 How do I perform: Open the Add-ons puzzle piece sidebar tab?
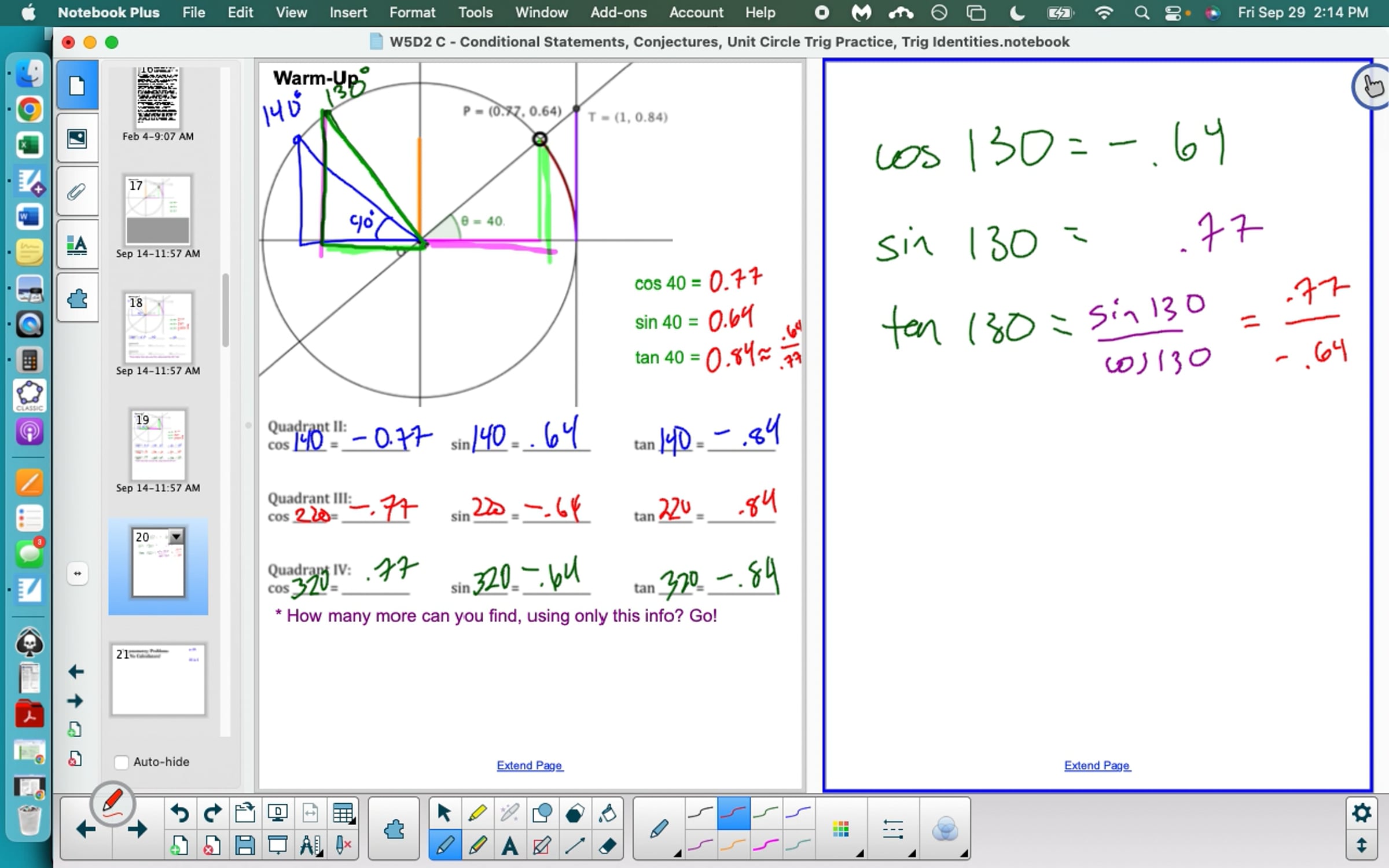[x=77, y=299]
